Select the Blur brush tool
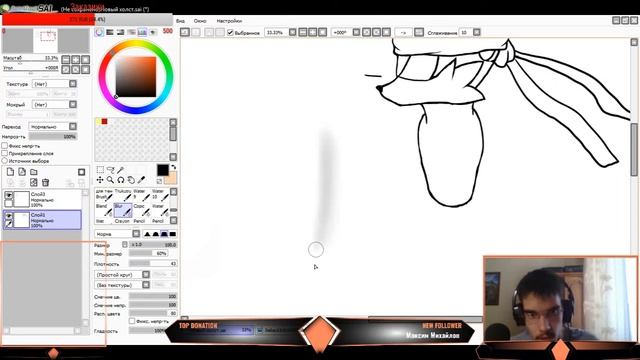640x360 pixels. 123,210
